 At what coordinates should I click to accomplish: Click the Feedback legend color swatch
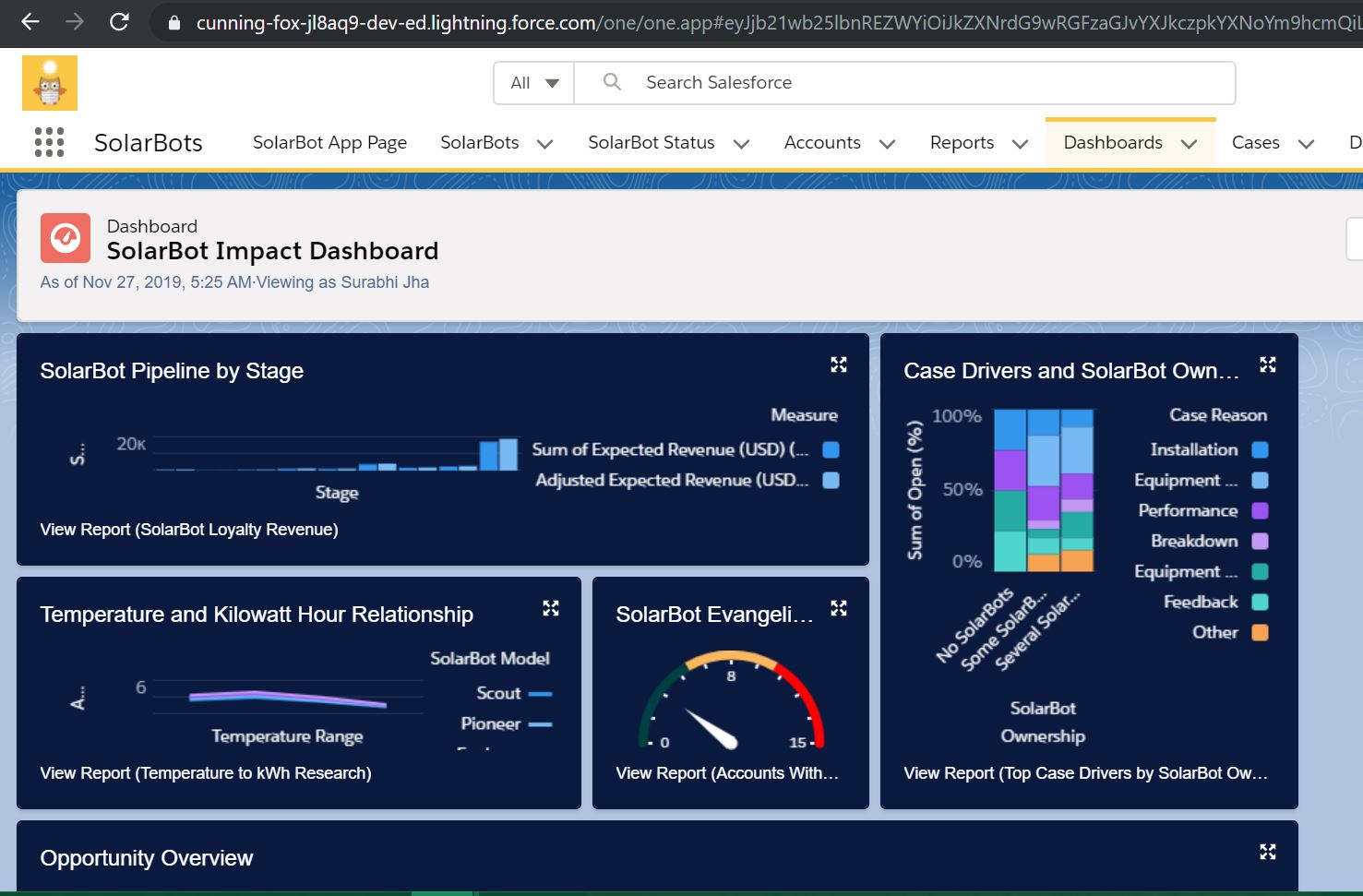(1260, 602)
